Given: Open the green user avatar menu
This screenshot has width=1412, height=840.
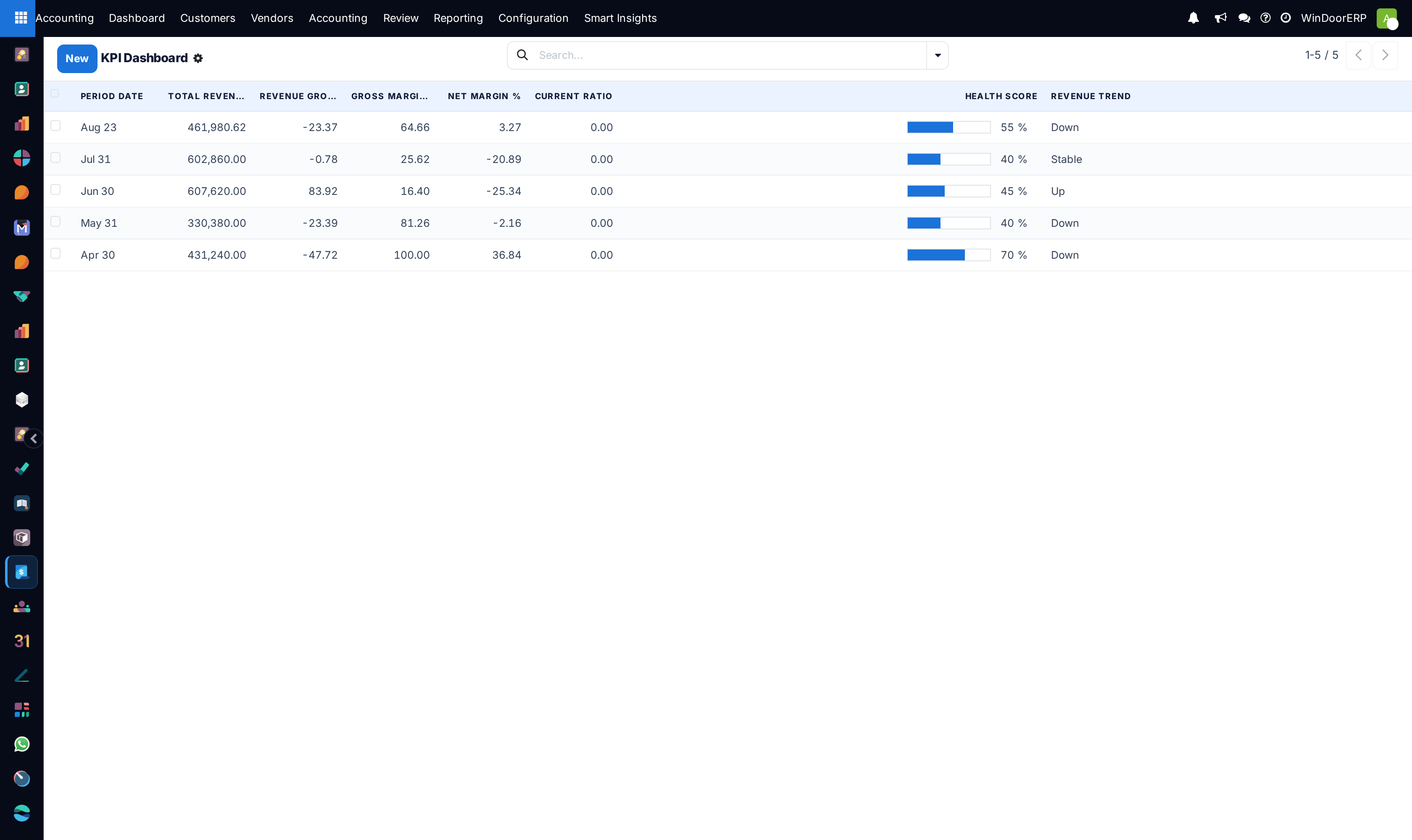Looking at the screenshot, I should (x=1386, y=18).
